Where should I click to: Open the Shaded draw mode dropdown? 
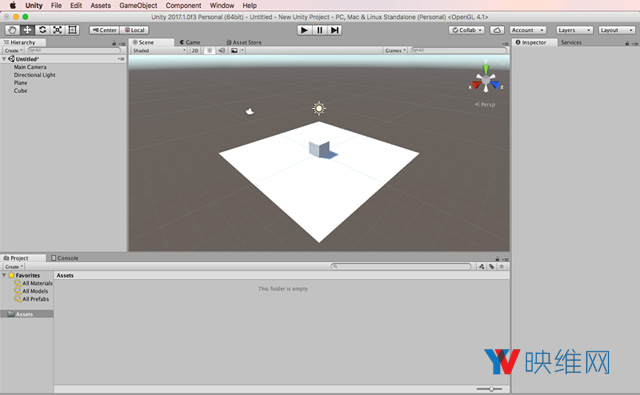tap(159, 51)
